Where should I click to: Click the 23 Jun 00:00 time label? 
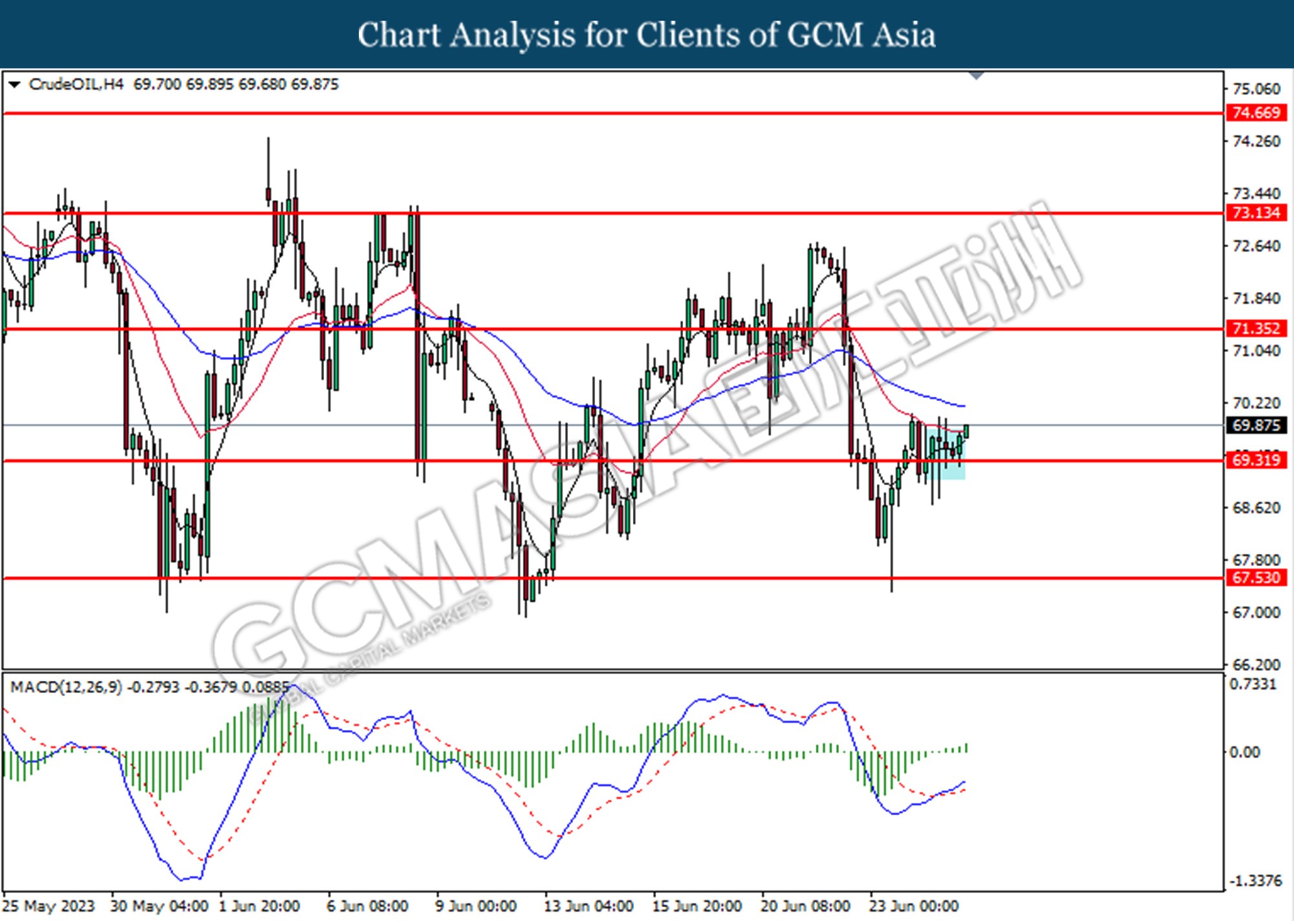click(914, 907)
